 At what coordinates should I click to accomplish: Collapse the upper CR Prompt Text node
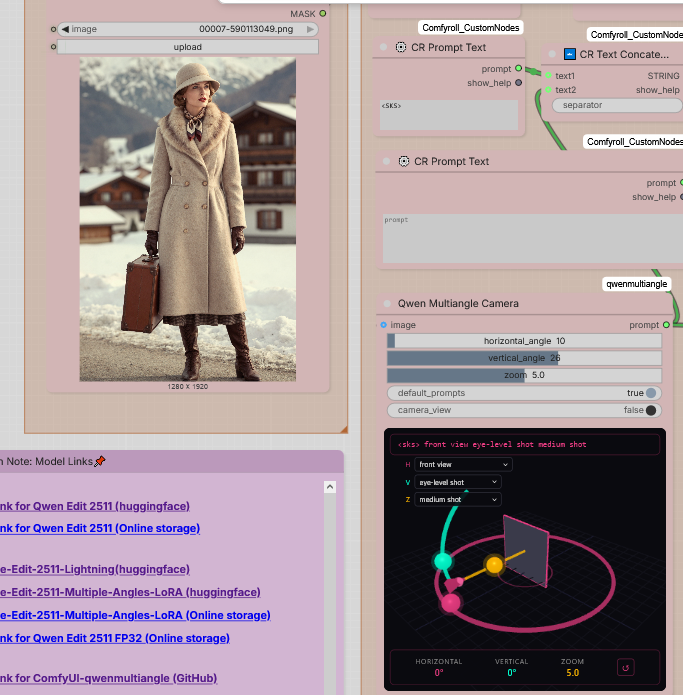pos(384,47)
